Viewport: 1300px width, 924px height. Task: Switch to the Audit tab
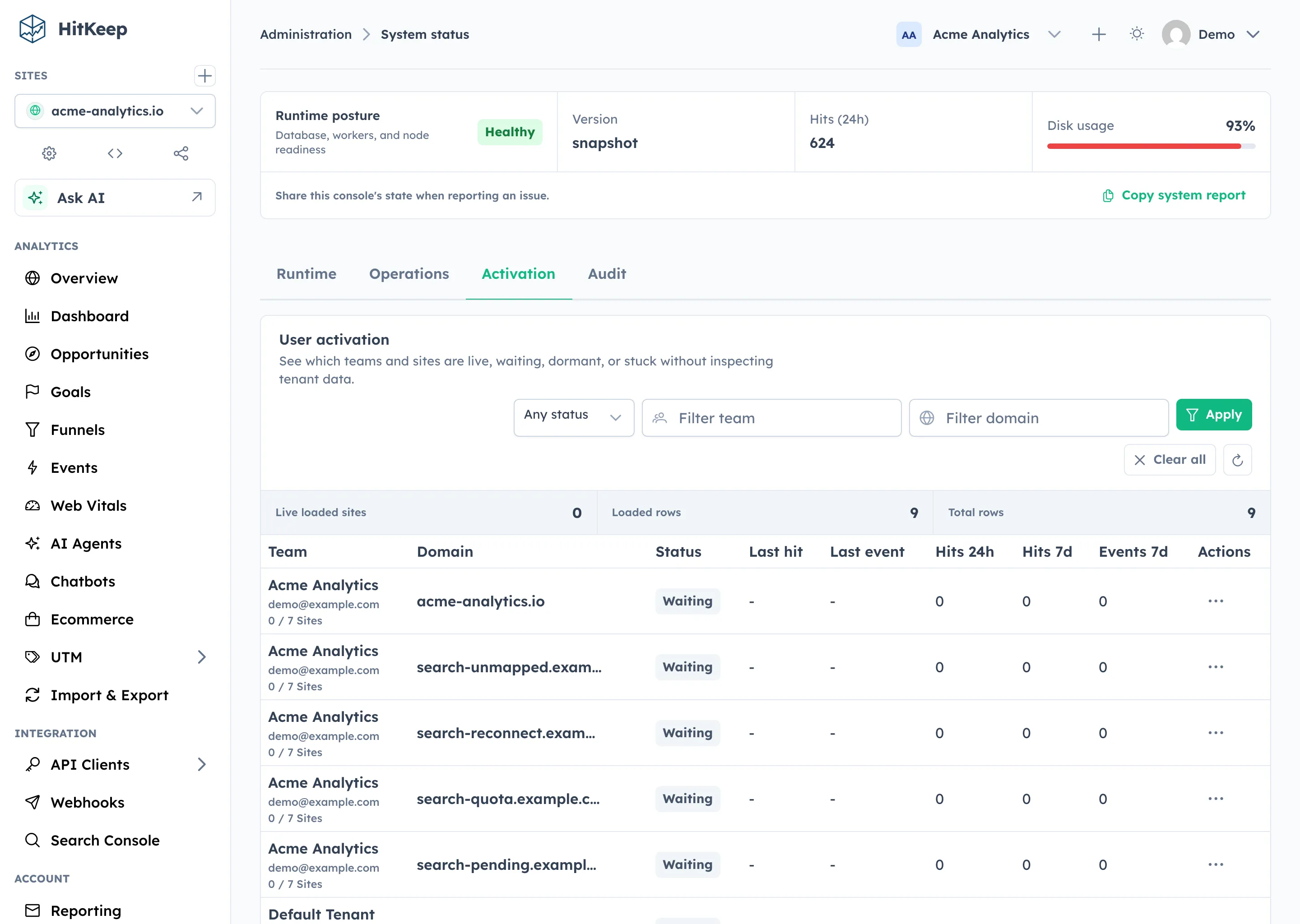click(x=607, y=274)
